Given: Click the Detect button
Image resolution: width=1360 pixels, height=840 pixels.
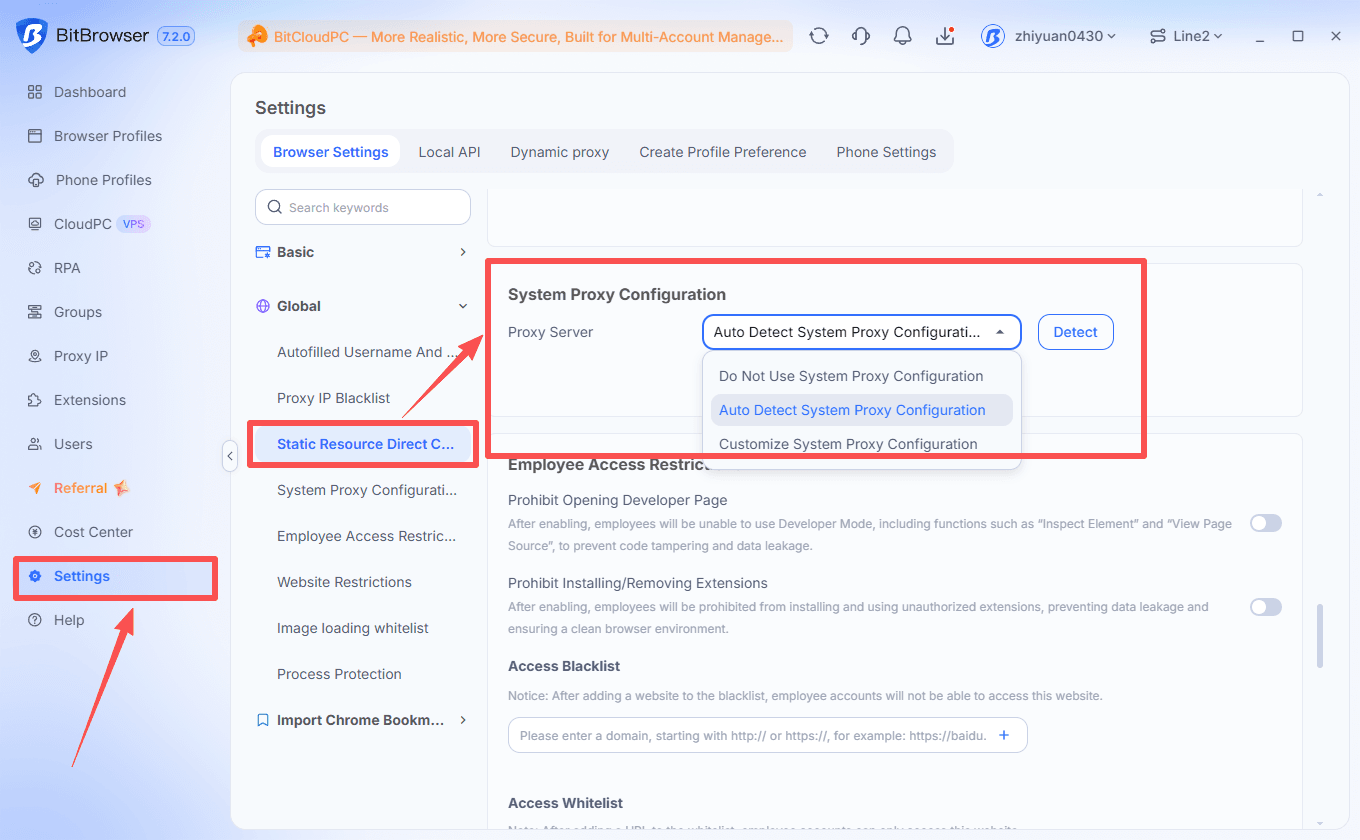Looking at the screenshot, I should 1076,332.
